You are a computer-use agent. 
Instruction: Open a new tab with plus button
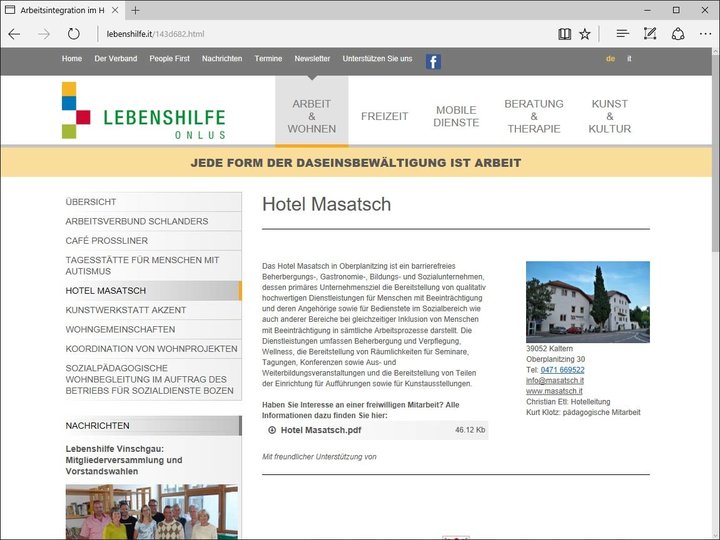pos(135,10)
